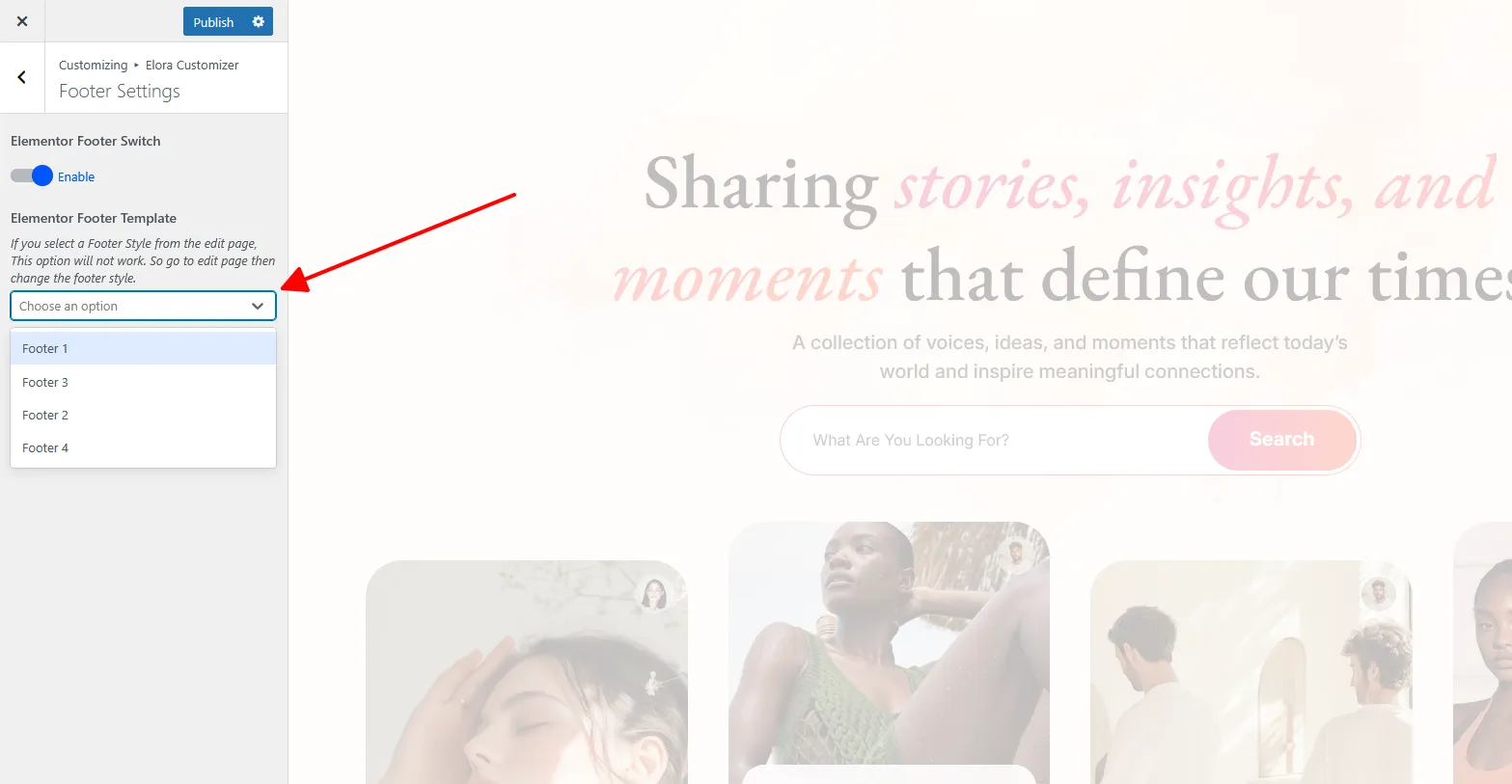Open the two men post thumbnail

(1251, 672)
